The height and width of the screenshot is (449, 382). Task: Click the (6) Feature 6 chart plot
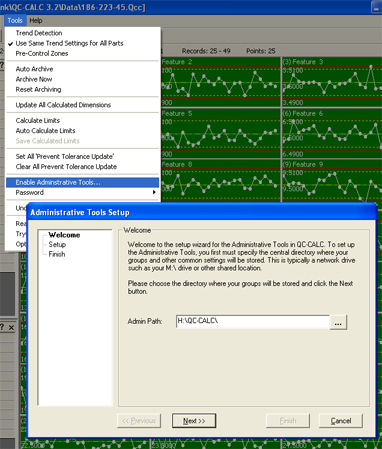tap(332, 134)
